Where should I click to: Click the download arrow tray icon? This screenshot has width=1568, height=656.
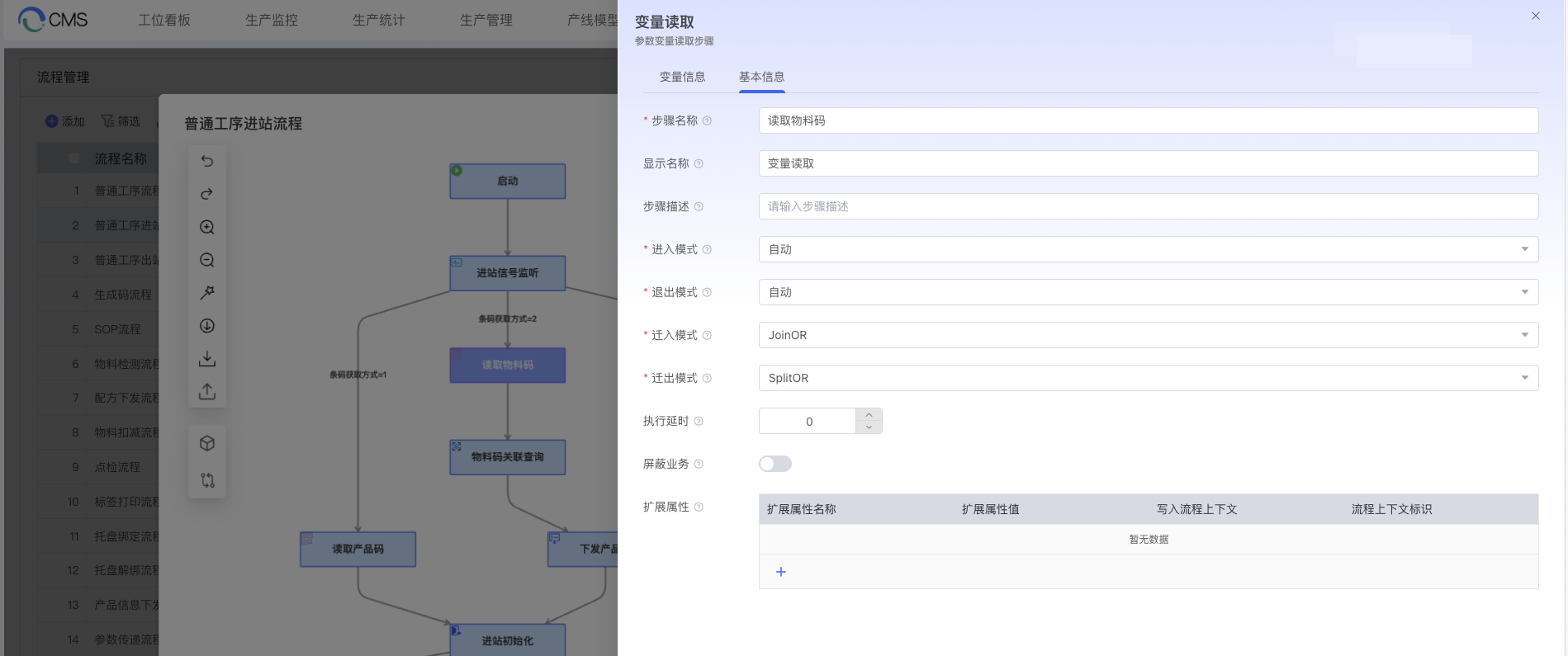click(x=207, y=359)
